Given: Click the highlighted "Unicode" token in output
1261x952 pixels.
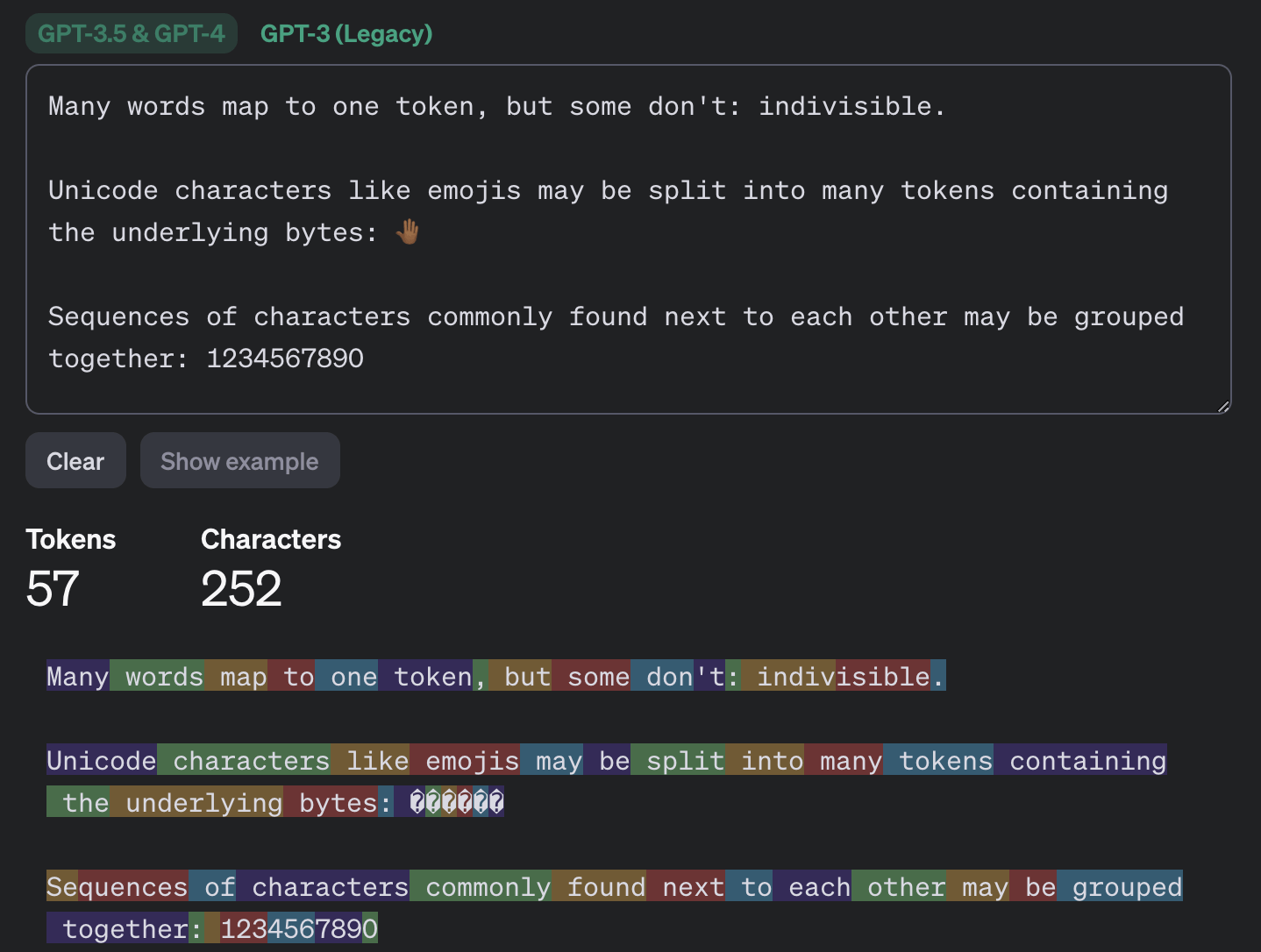Looking at the screenshot, I should (102, 761).
